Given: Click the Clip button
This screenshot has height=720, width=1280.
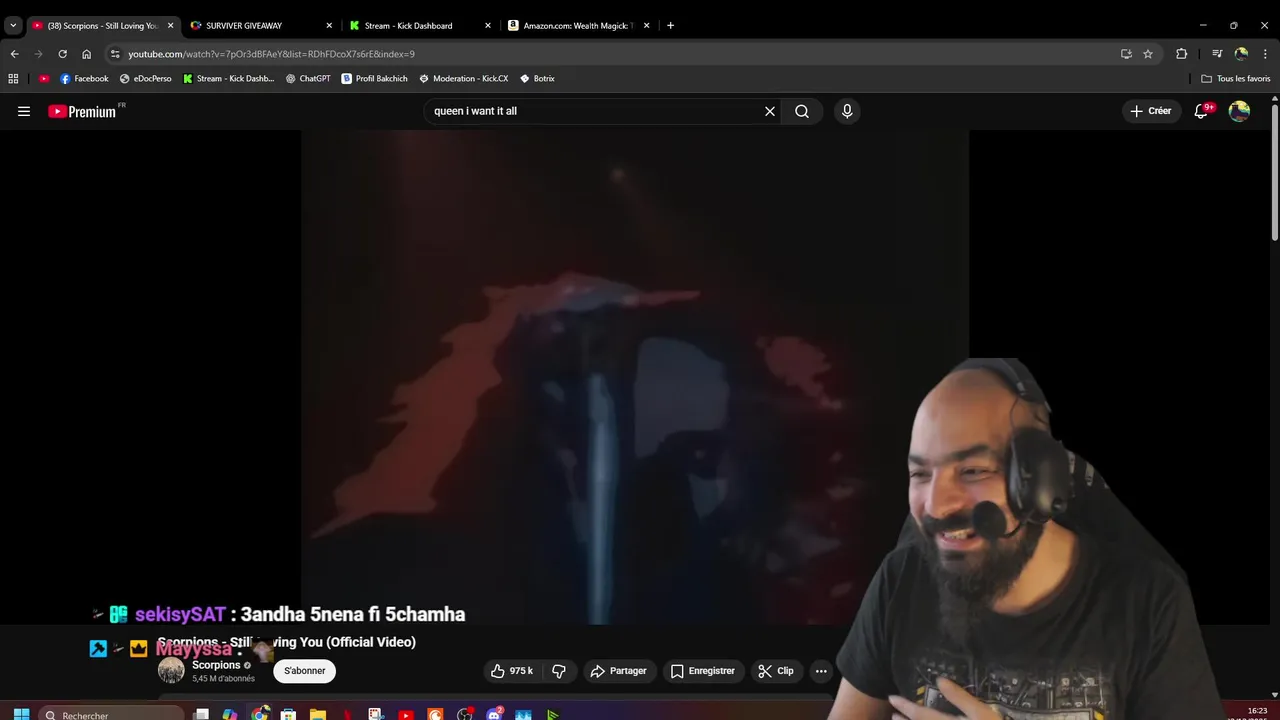Looking at the screenshot, I should [776, 671].
